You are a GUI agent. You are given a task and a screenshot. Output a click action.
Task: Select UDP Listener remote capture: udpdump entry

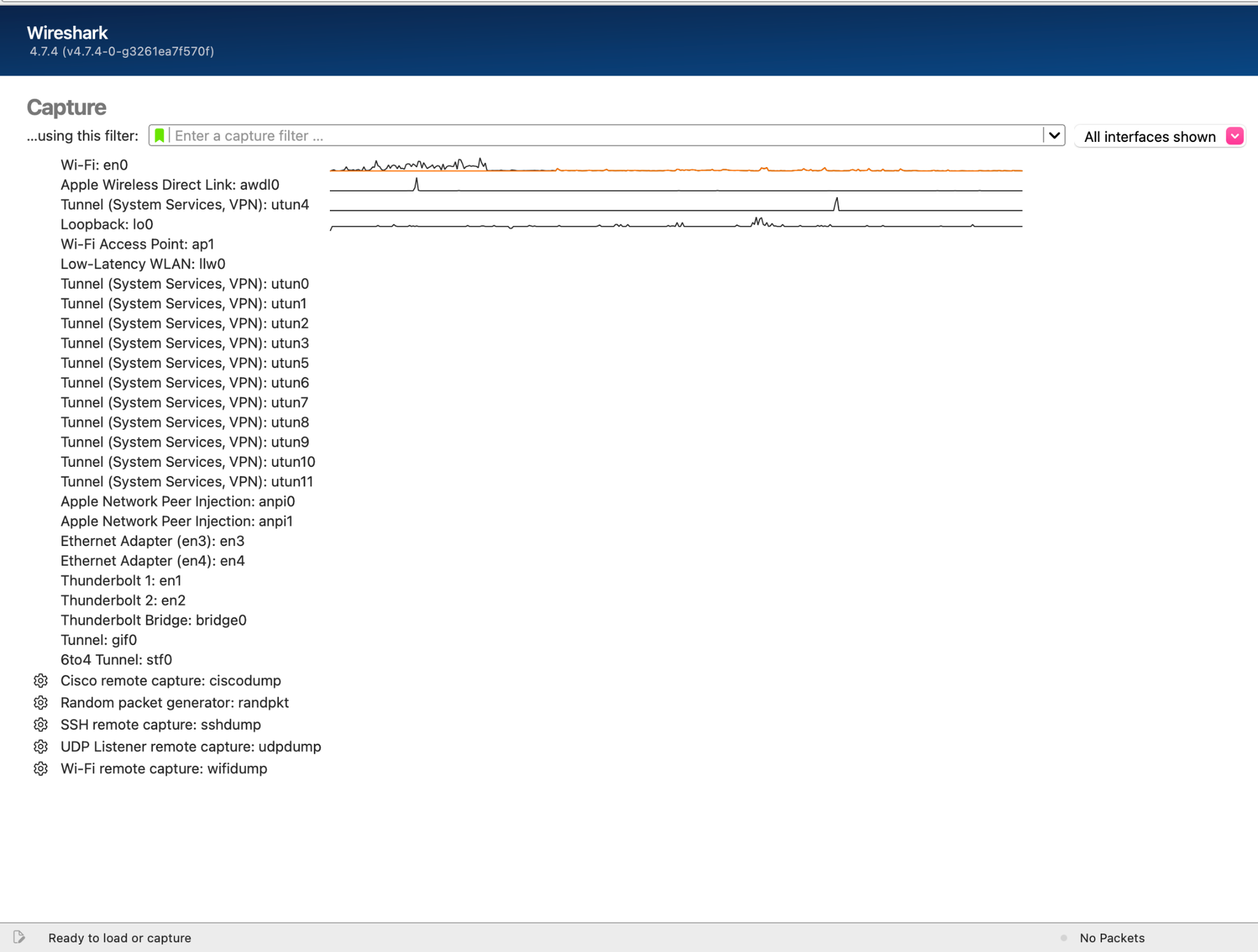[x=191, y=747]
